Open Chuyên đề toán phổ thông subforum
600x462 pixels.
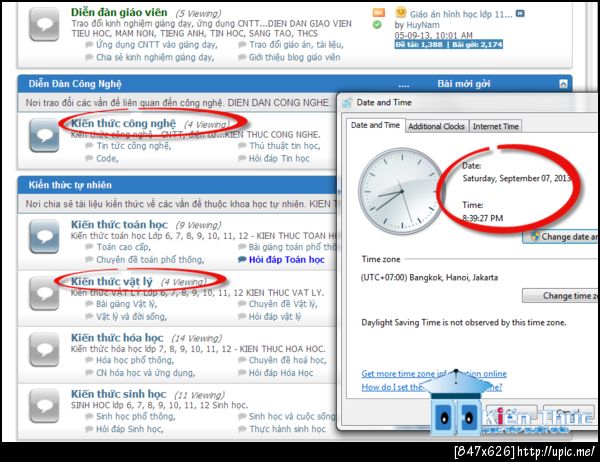[x=150, y=260]
